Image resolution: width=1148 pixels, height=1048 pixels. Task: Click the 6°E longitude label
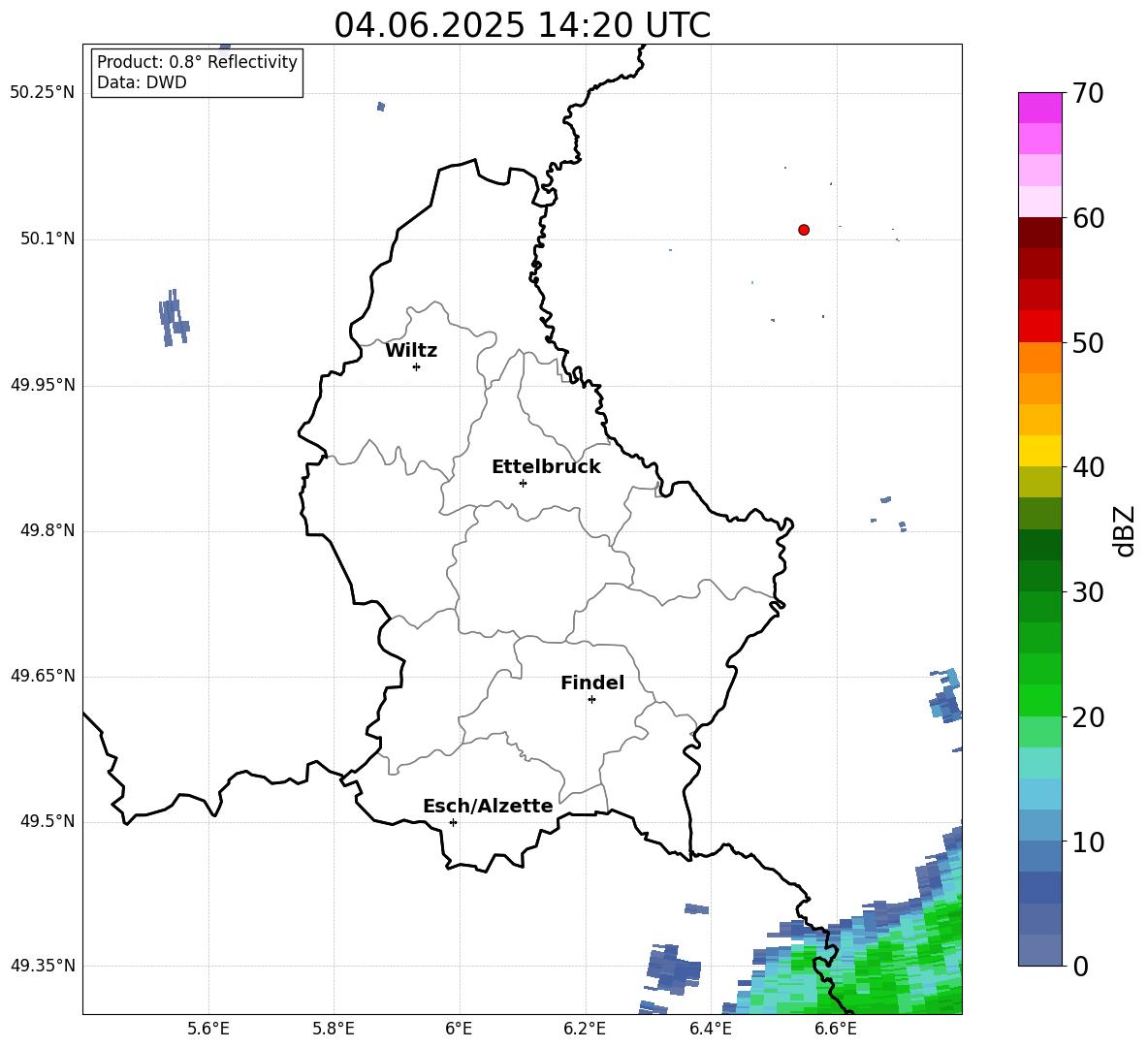pyautogui.click(x=459, y=1029)
